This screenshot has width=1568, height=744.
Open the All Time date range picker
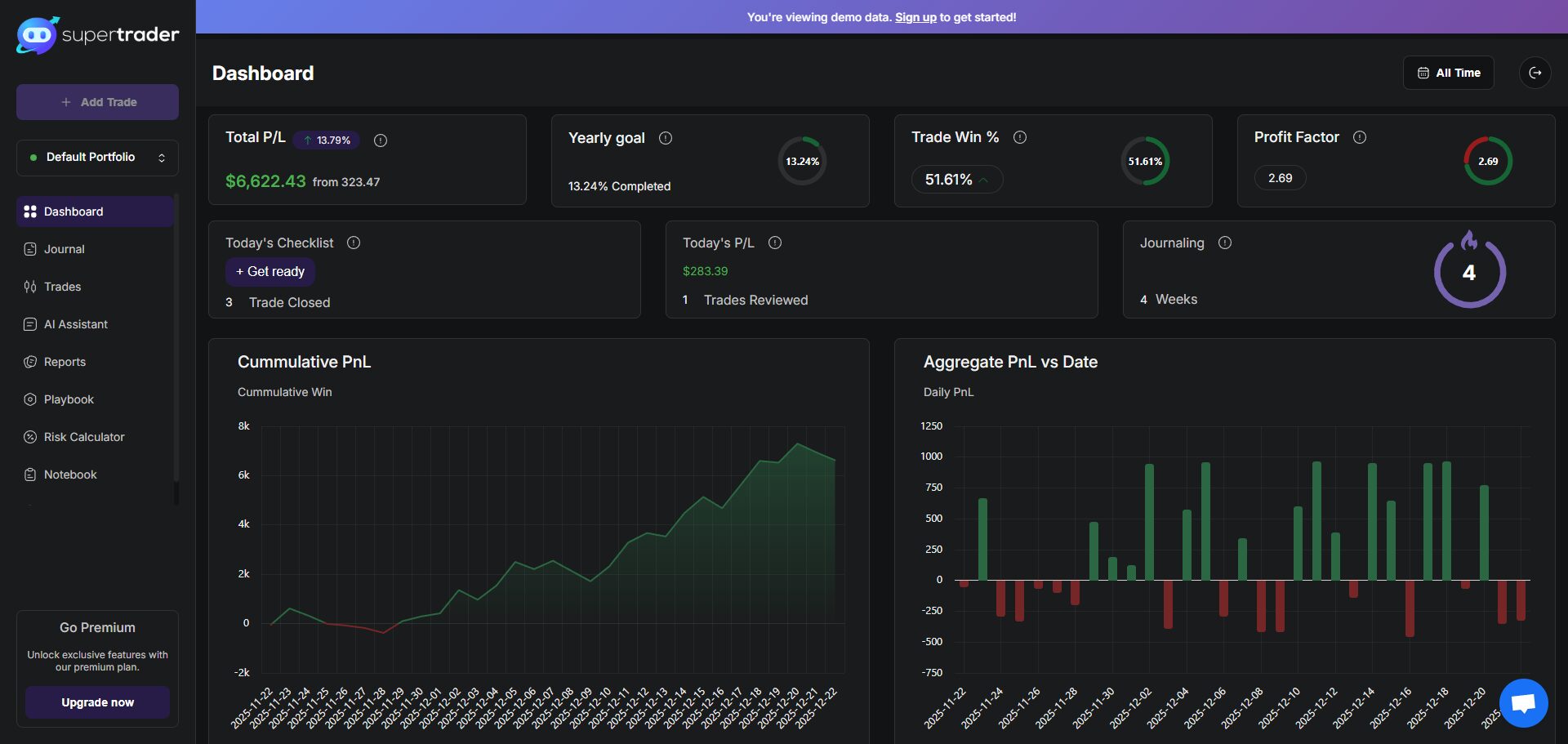(1448, 73)
